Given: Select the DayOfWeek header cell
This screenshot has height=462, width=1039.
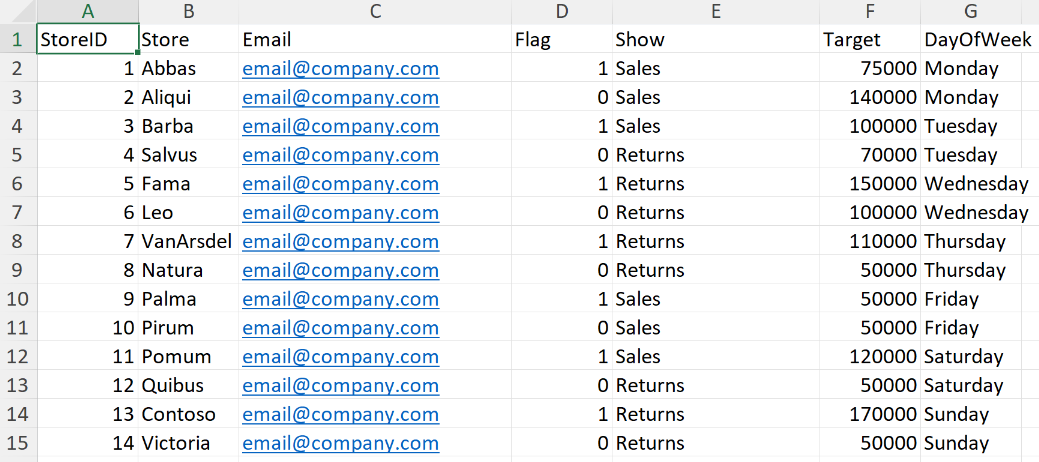Looking at the screenshot, I should [971, 40].
